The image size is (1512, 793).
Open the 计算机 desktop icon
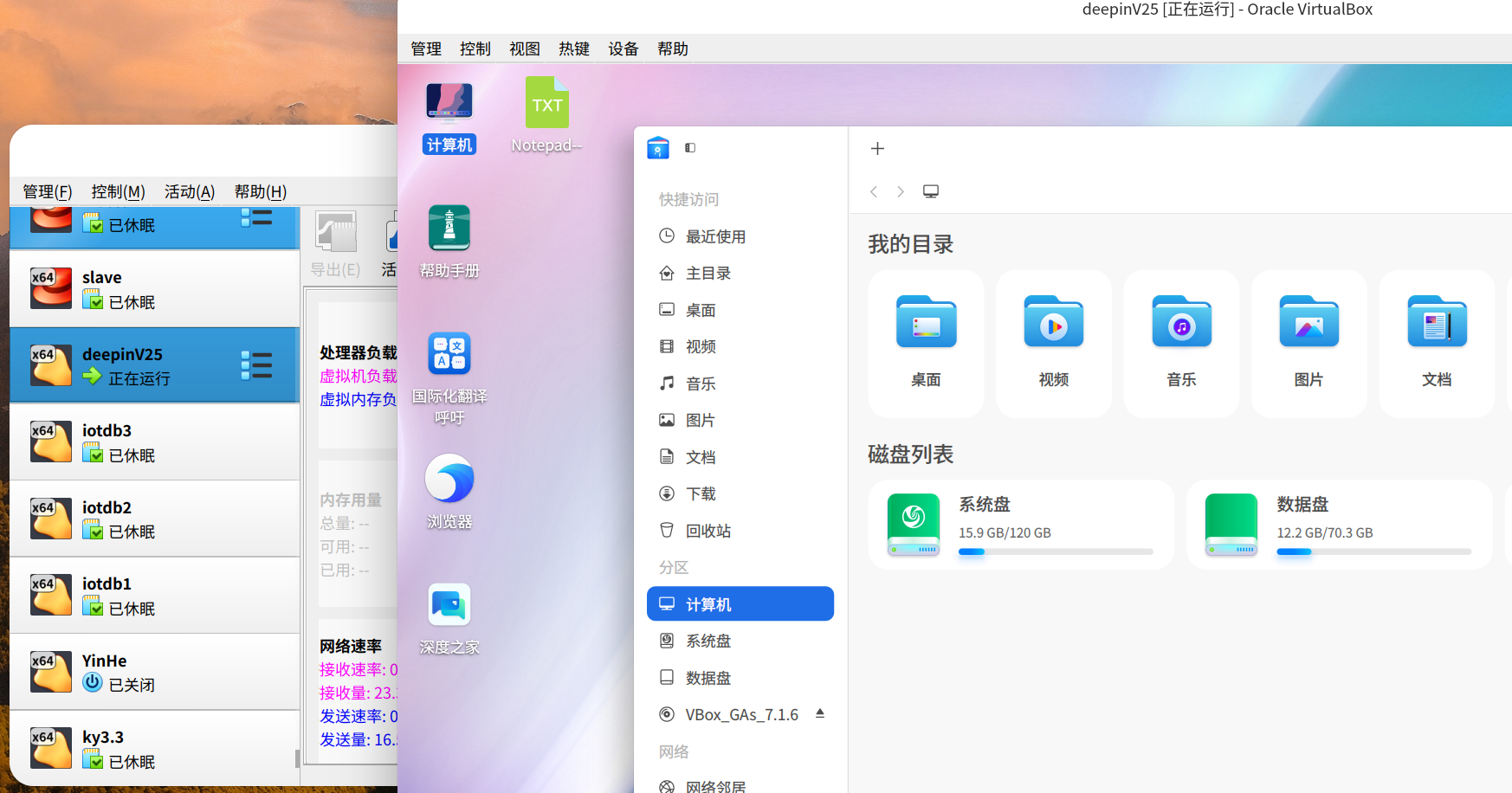pos(449,118)
